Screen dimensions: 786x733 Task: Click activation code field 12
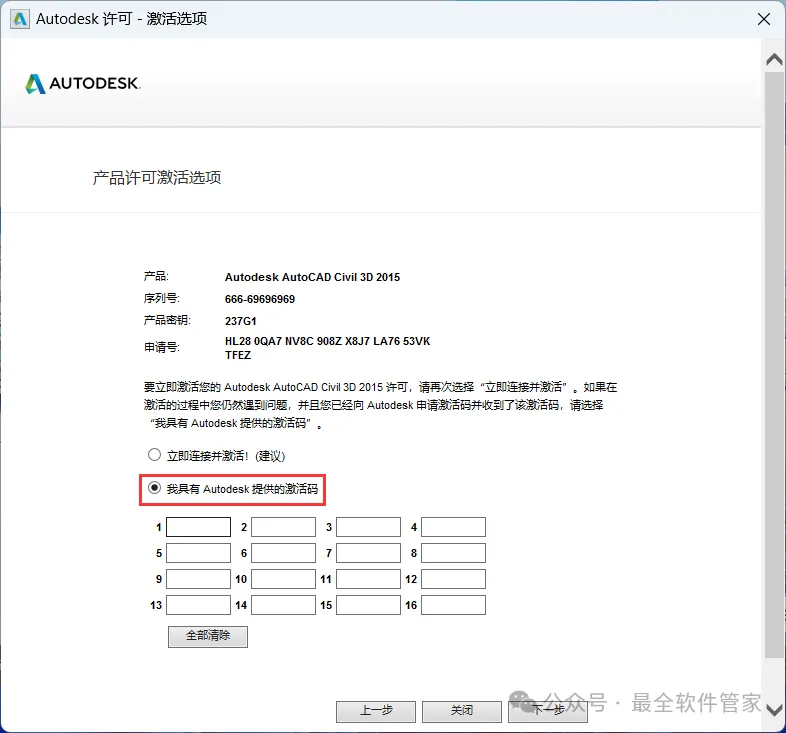point(453,579)
